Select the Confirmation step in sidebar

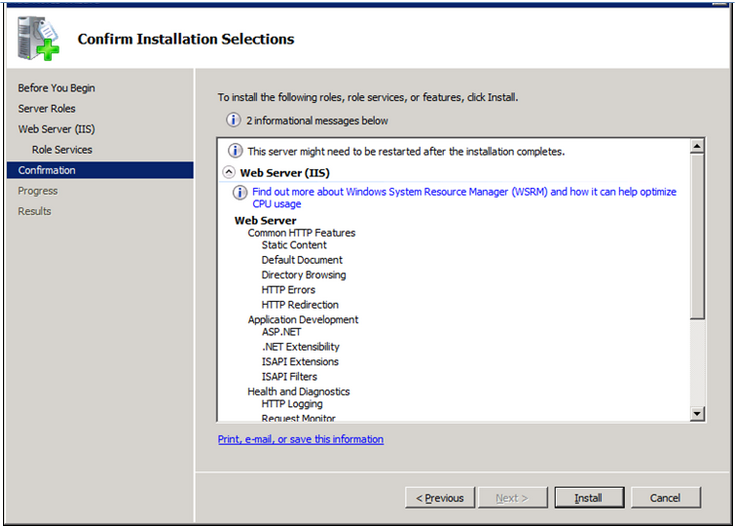[x=47, y=170]
